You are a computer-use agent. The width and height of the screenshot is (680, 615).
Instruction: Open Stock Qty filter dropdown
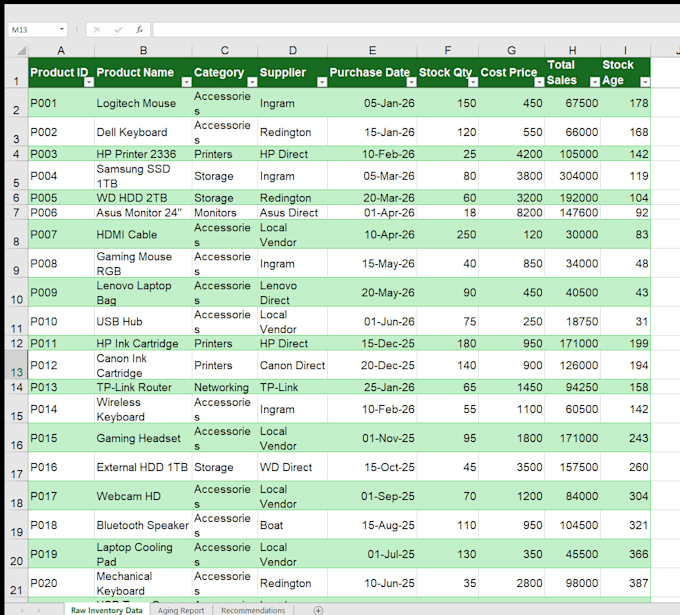pyautogui.click(x=473, y=82)
